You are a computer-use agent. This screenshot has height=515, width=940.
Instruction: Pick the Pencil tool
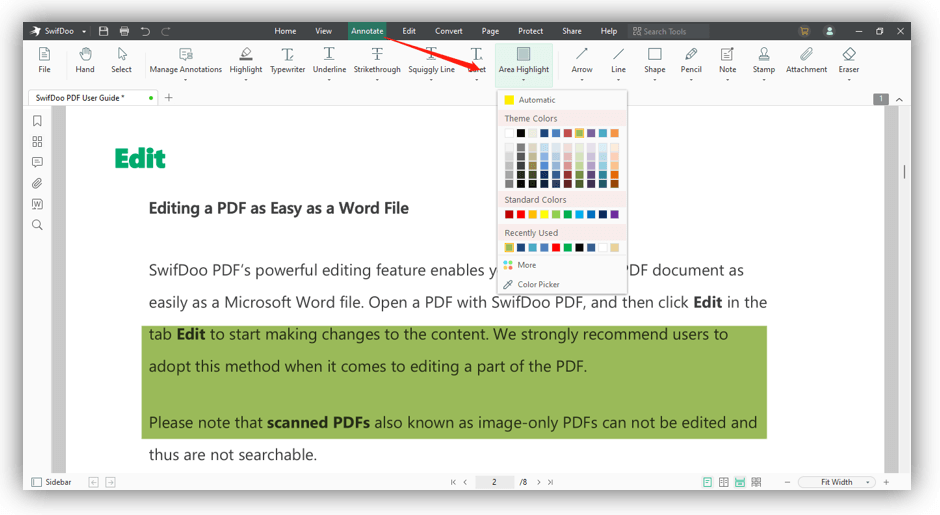[x=691, y=60]
